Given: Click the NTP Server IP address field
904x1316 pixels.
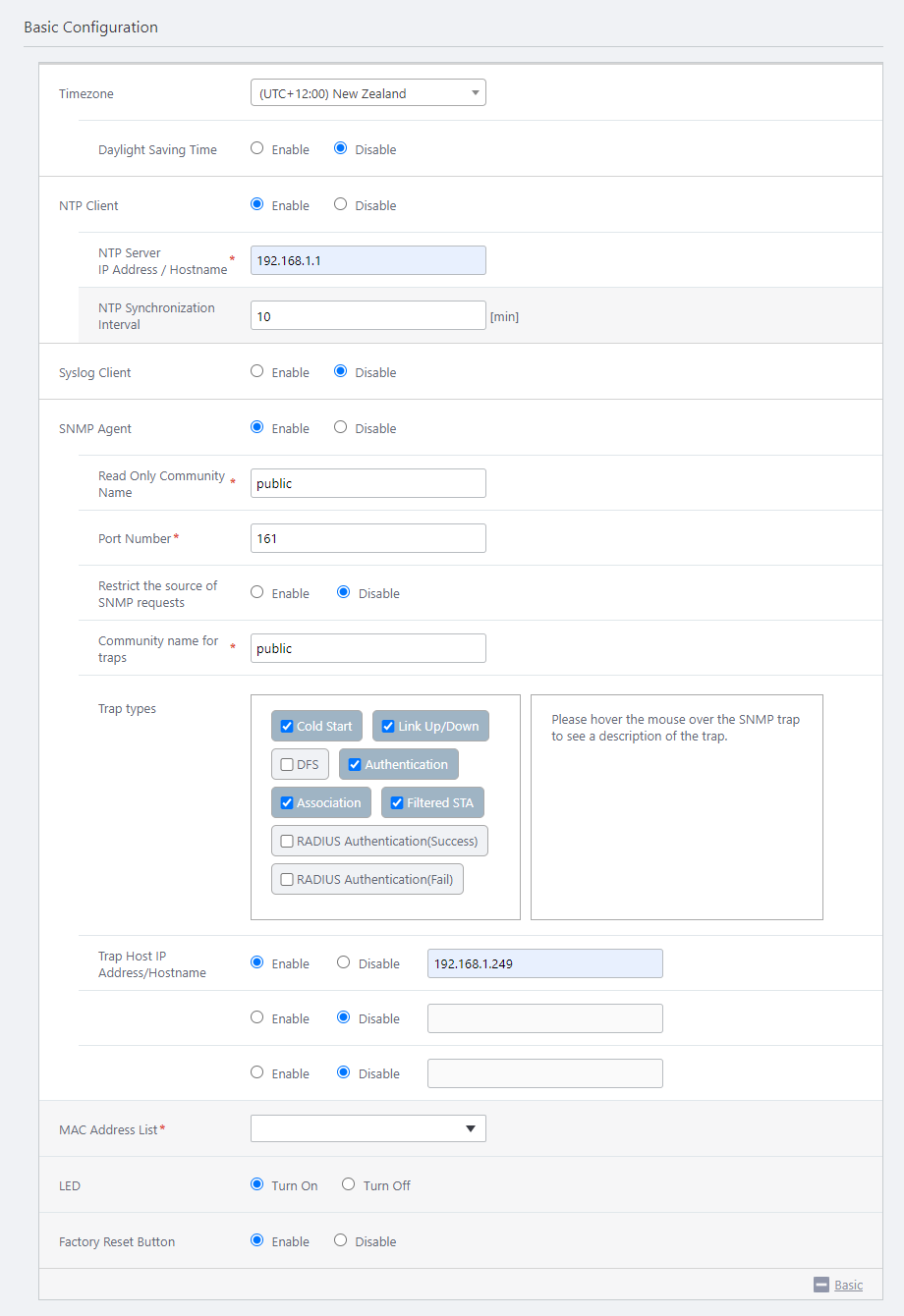Looking at the screenshot, I should (x=367, y=260).
